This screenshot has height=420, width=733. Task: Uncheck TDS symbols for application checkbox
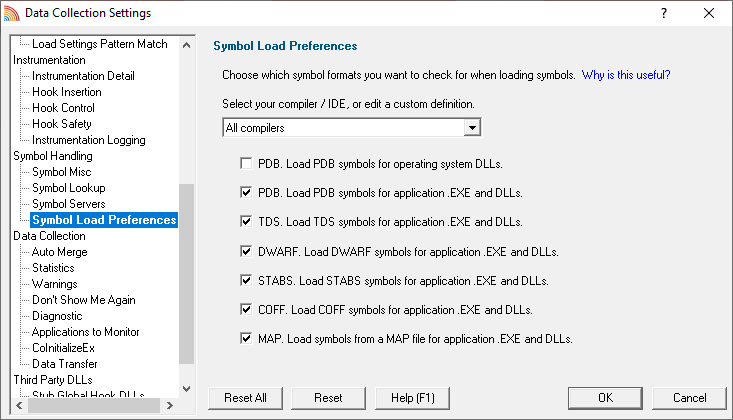coord(246,221)
